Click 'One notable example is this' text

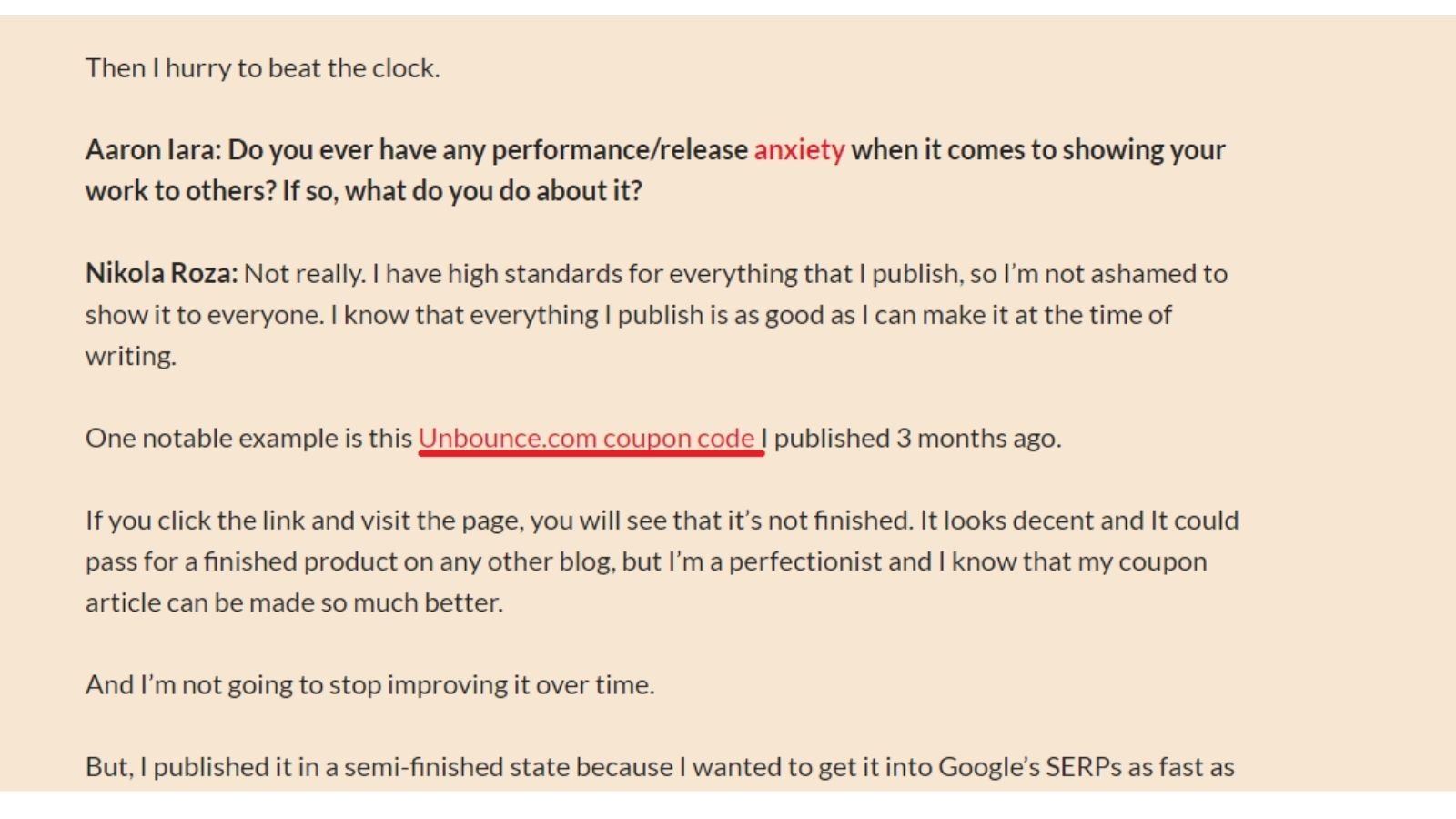(x=249, y=439)
